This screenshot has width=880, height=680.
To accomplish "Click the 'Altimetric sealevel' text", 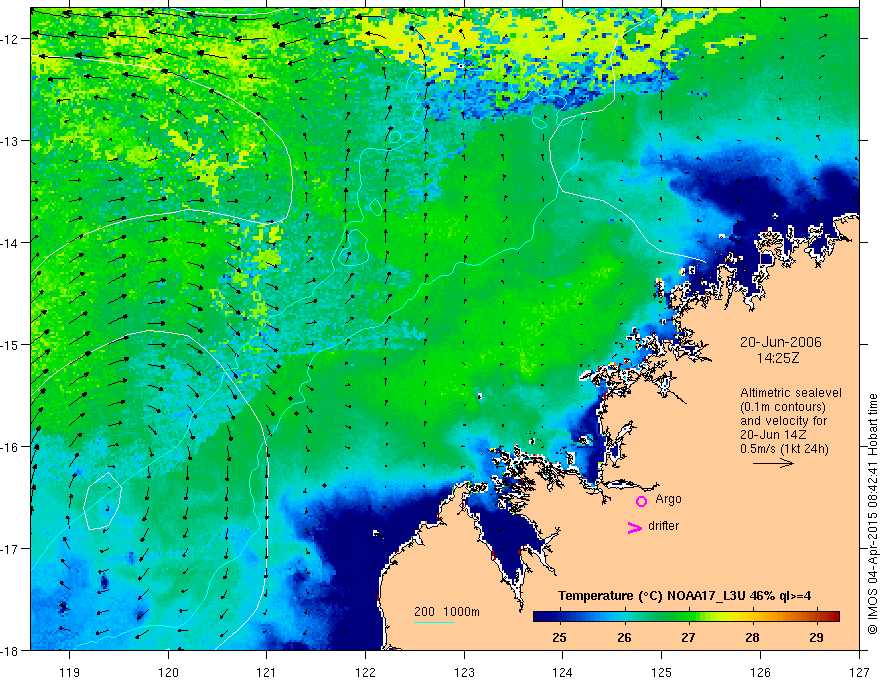I will [x=791, y=393].
